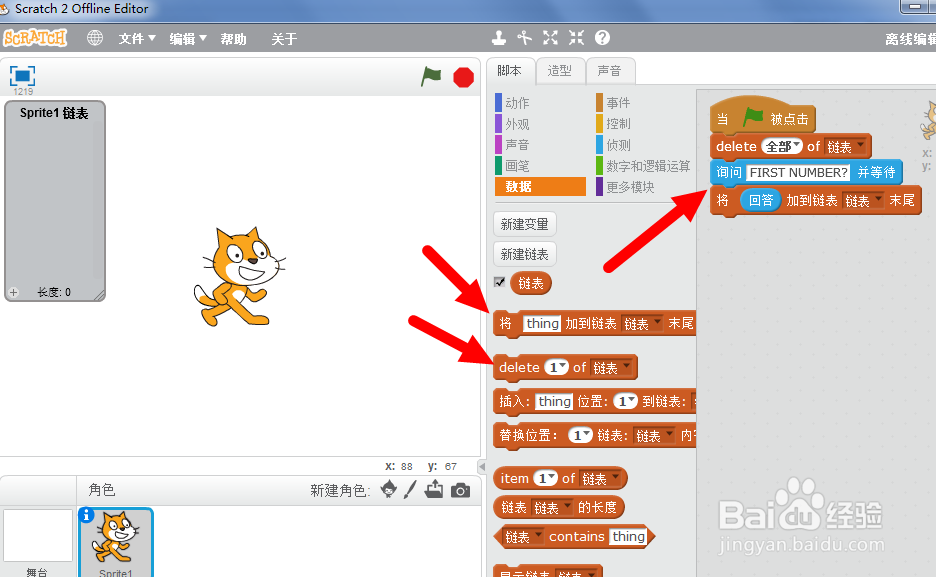Screen dimensions: 936x577
Task: Select the Duplicate stamp tool
Action: click(x=498, y=38)
